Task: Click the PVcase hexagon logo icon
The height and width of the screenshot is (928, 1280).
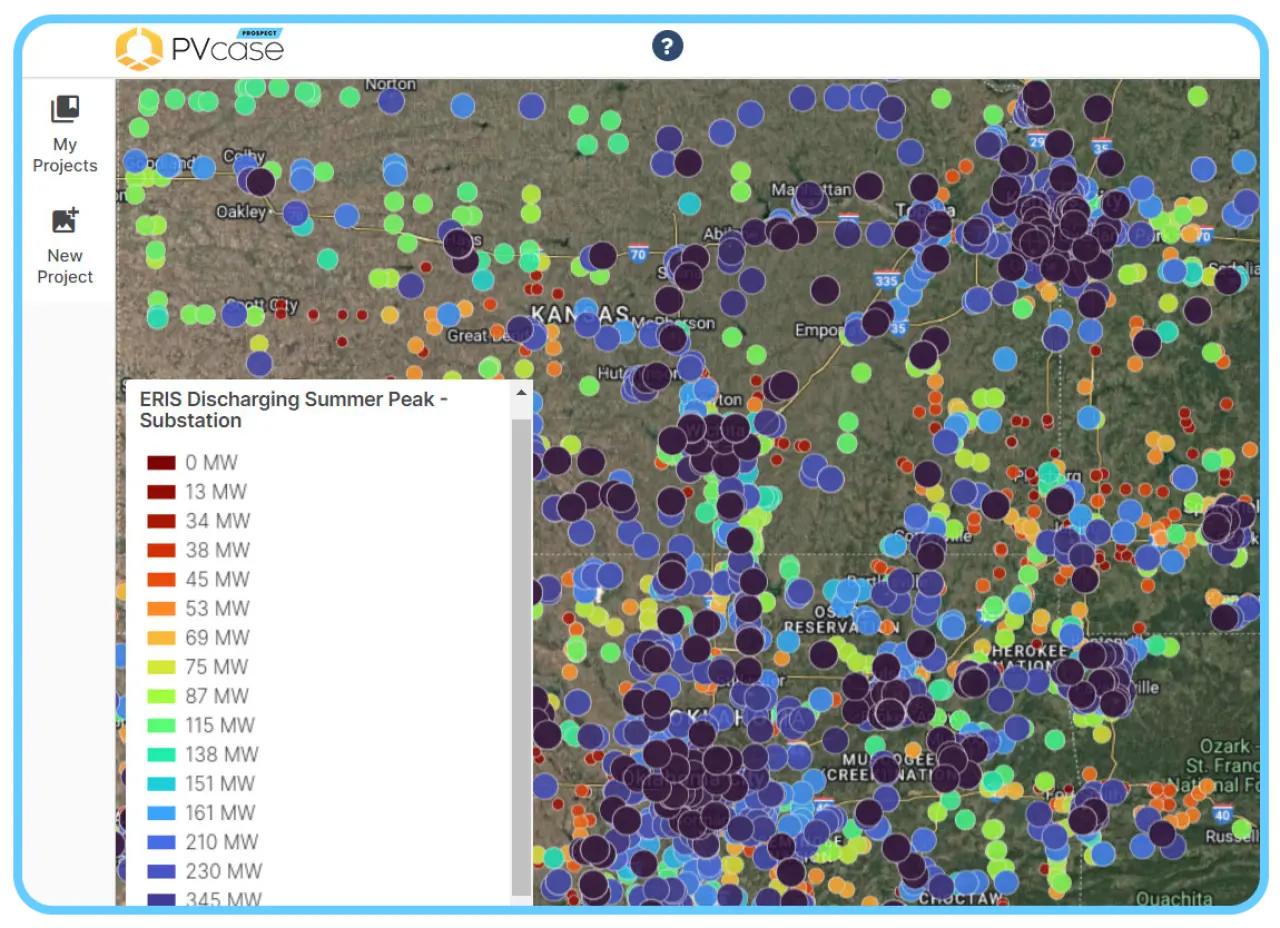Action: (139, 48)
